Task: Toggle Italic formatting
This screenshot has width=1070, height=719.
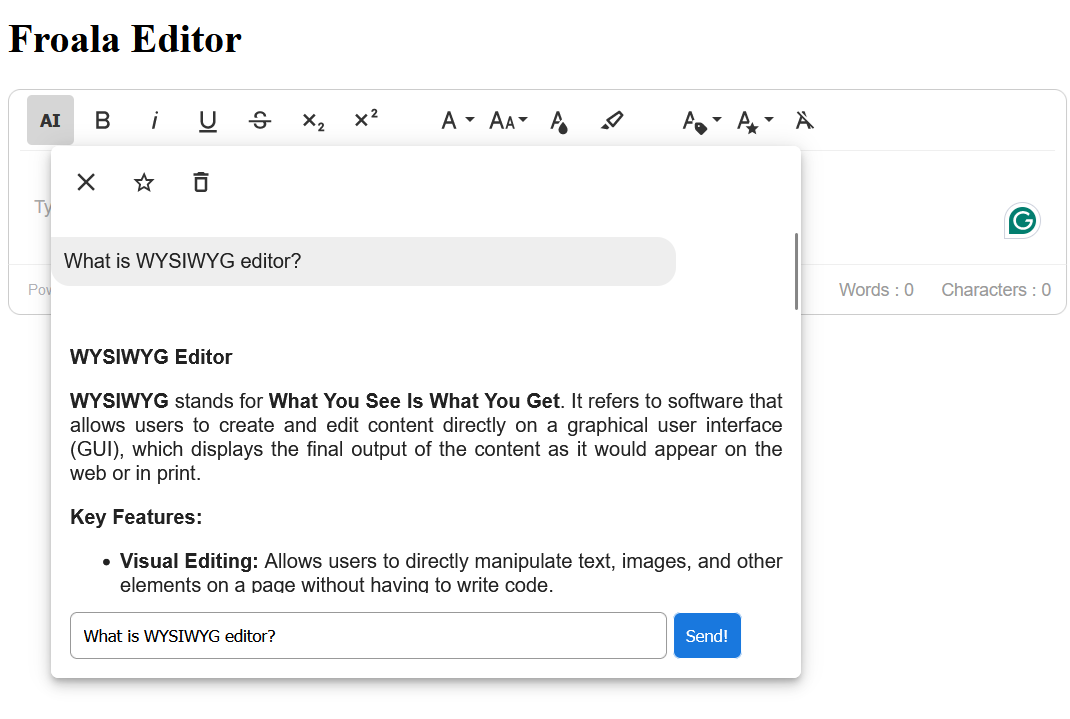Action: [x=155, y=120]
